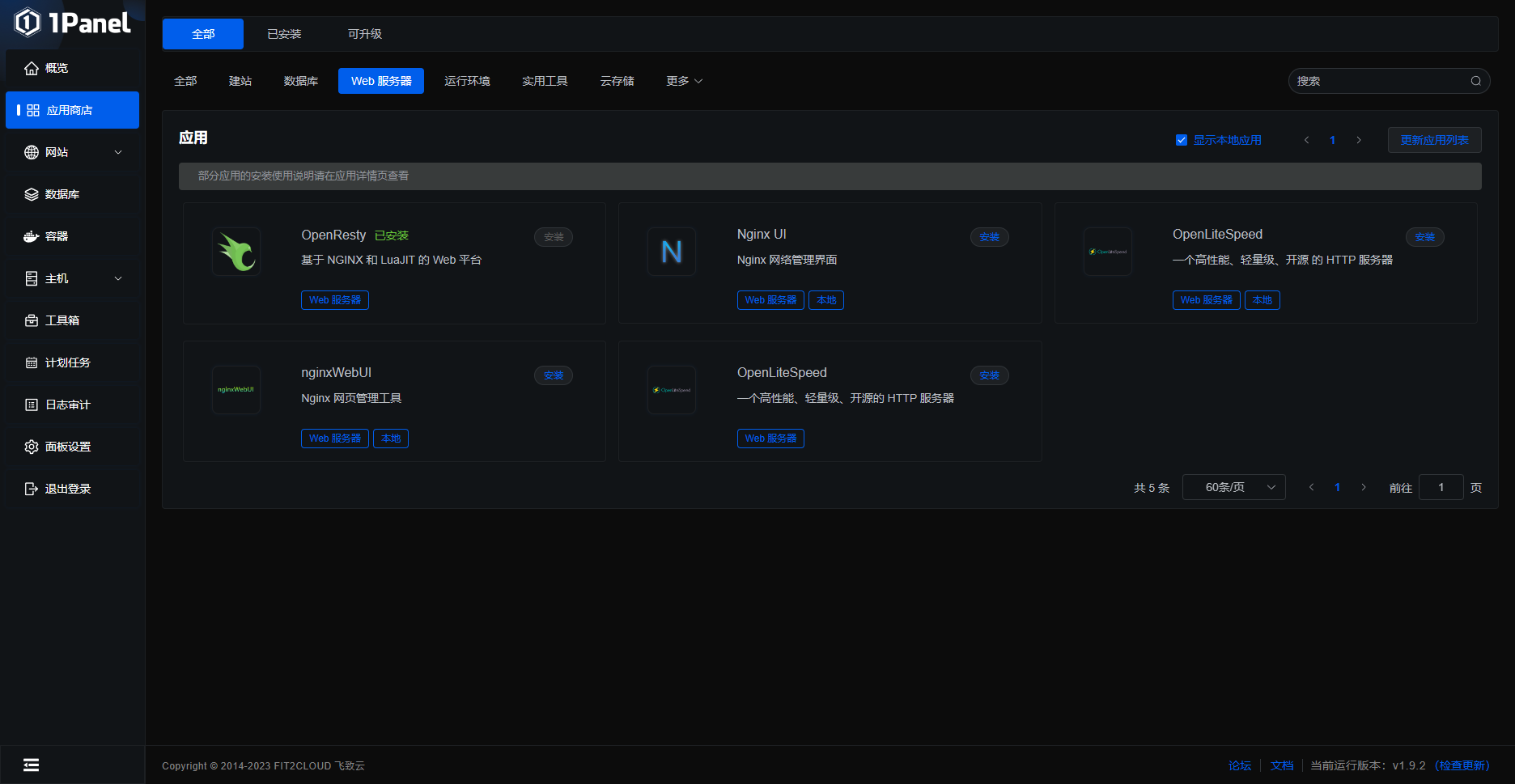1515x784 pixels.
Task: Select page 1 in the top pager
Action: point(1332,140)
